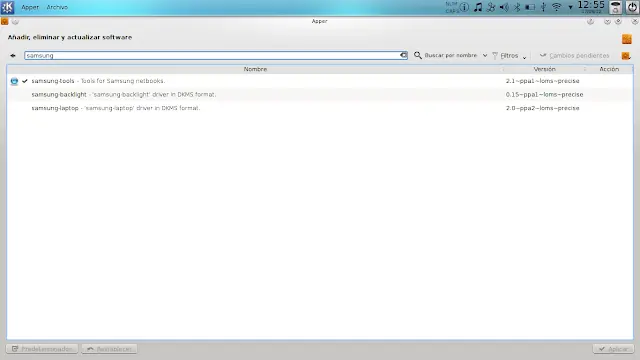
Task: Select the samsung-tools package row
Action: click(320, 81)
